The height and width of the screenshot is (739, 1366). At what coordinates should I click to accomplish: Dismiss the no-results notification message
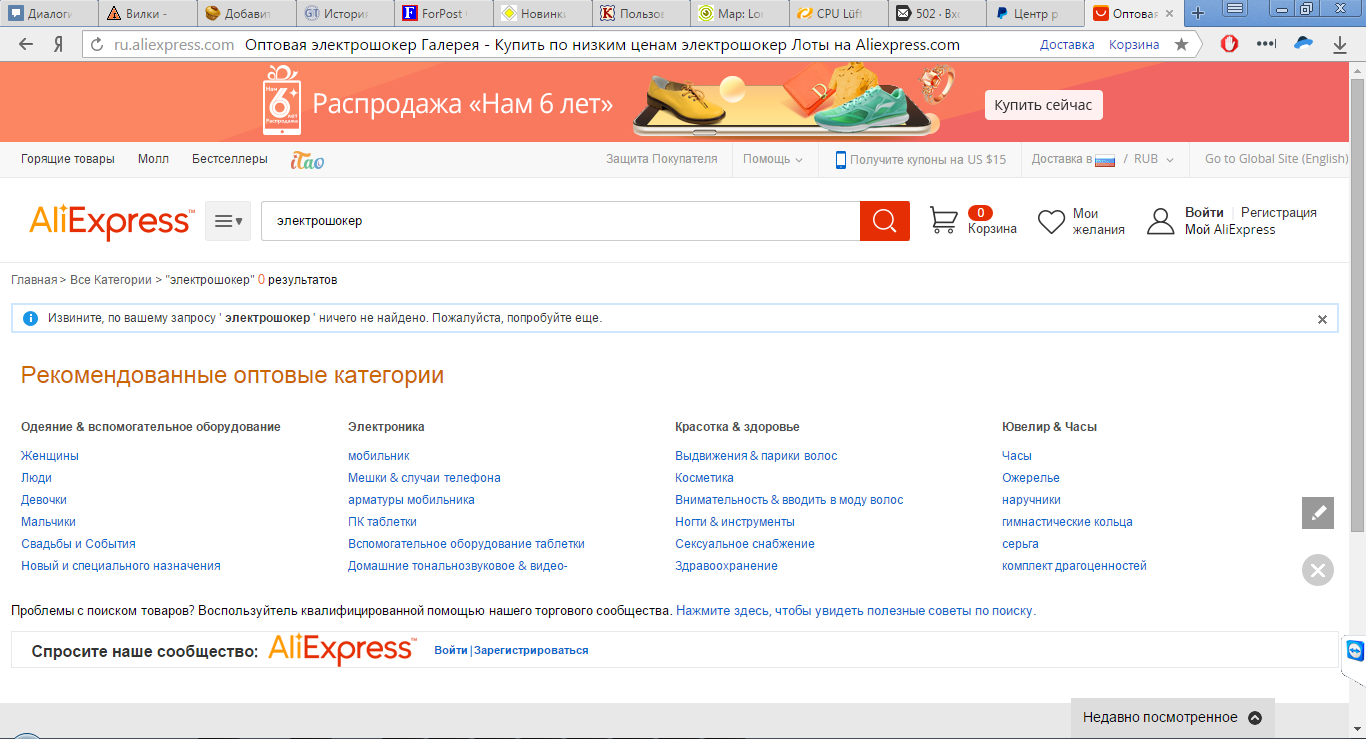tap(1322, 319)
